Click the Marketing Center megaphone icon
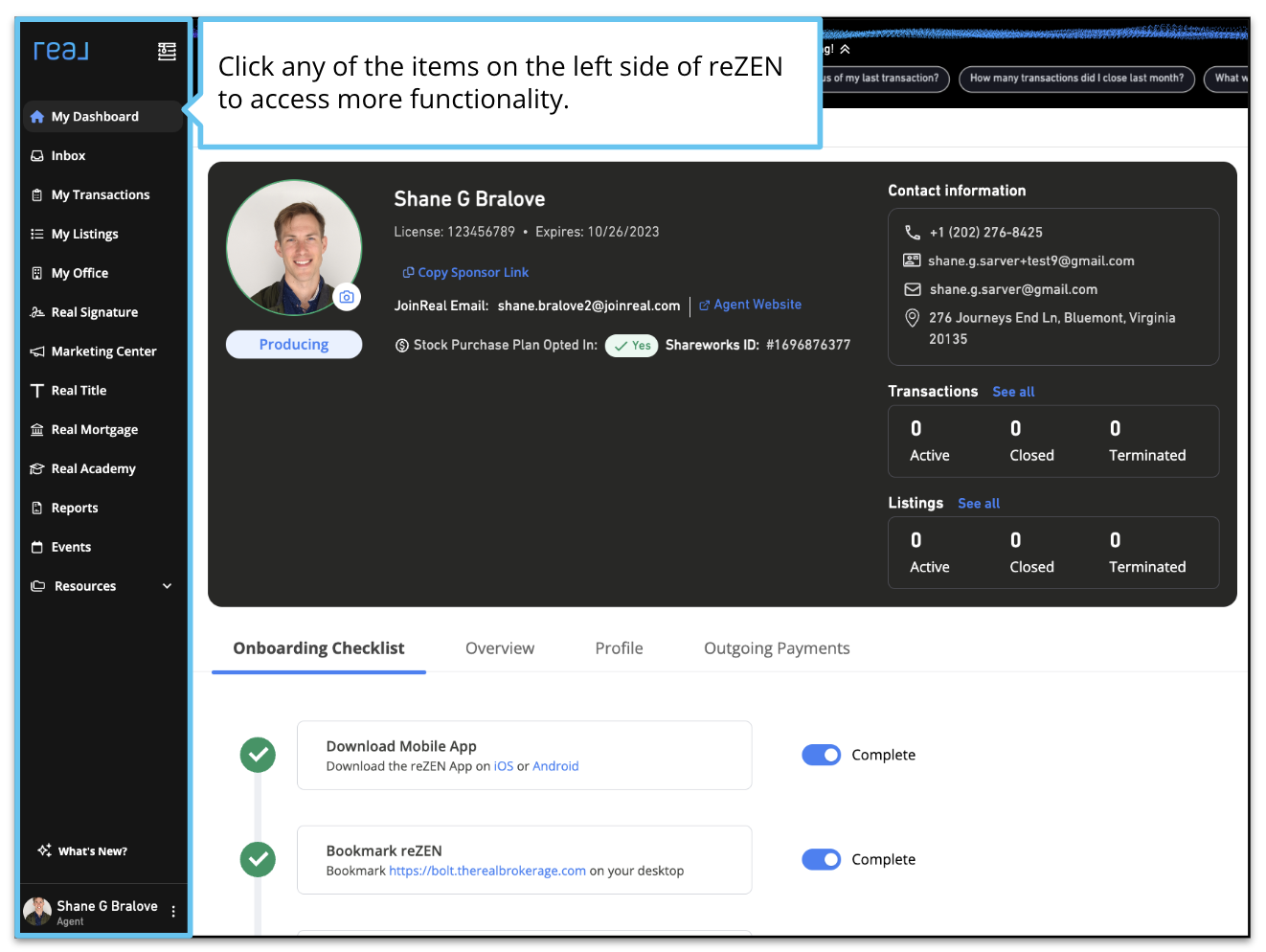The width and height of the screenshot is (1266, 952). (37, 351)
